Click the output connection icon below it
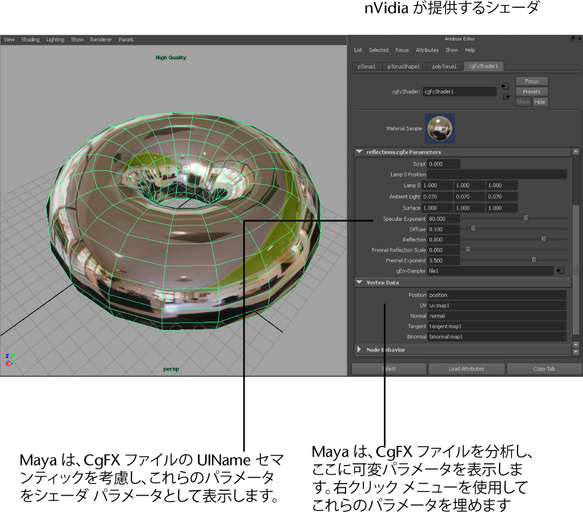The image size is (583, 516). (506, 97)
